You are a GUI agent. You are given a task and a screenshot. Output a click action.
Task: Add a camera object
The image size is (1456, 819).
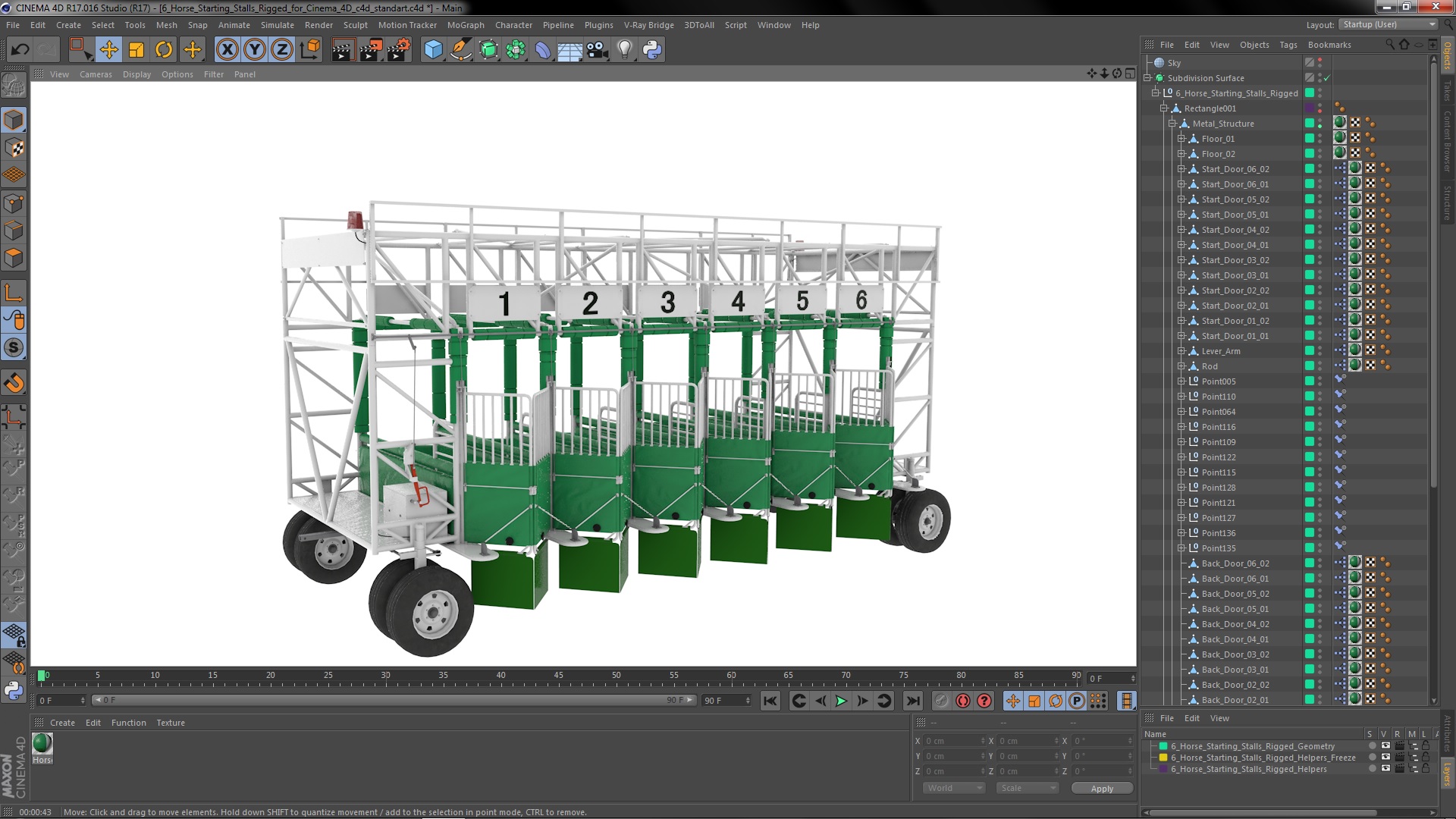coord(598,50)
